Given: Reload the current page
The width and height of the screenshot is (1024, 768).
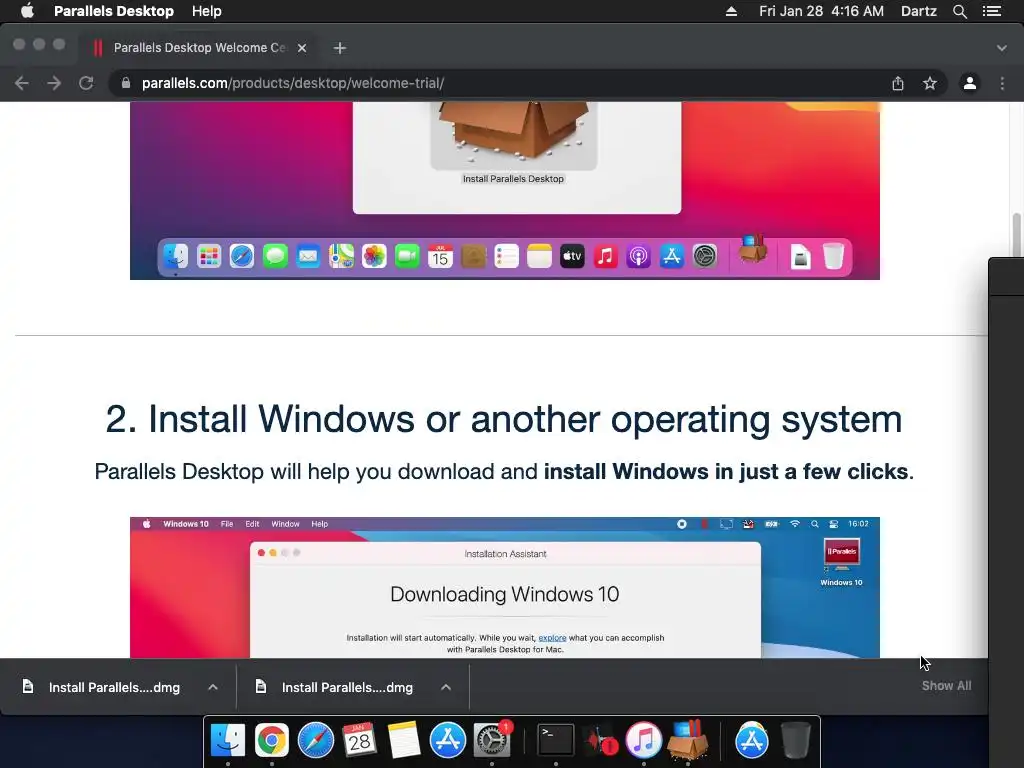Looking at the screenshot, I should coord(86,83).
